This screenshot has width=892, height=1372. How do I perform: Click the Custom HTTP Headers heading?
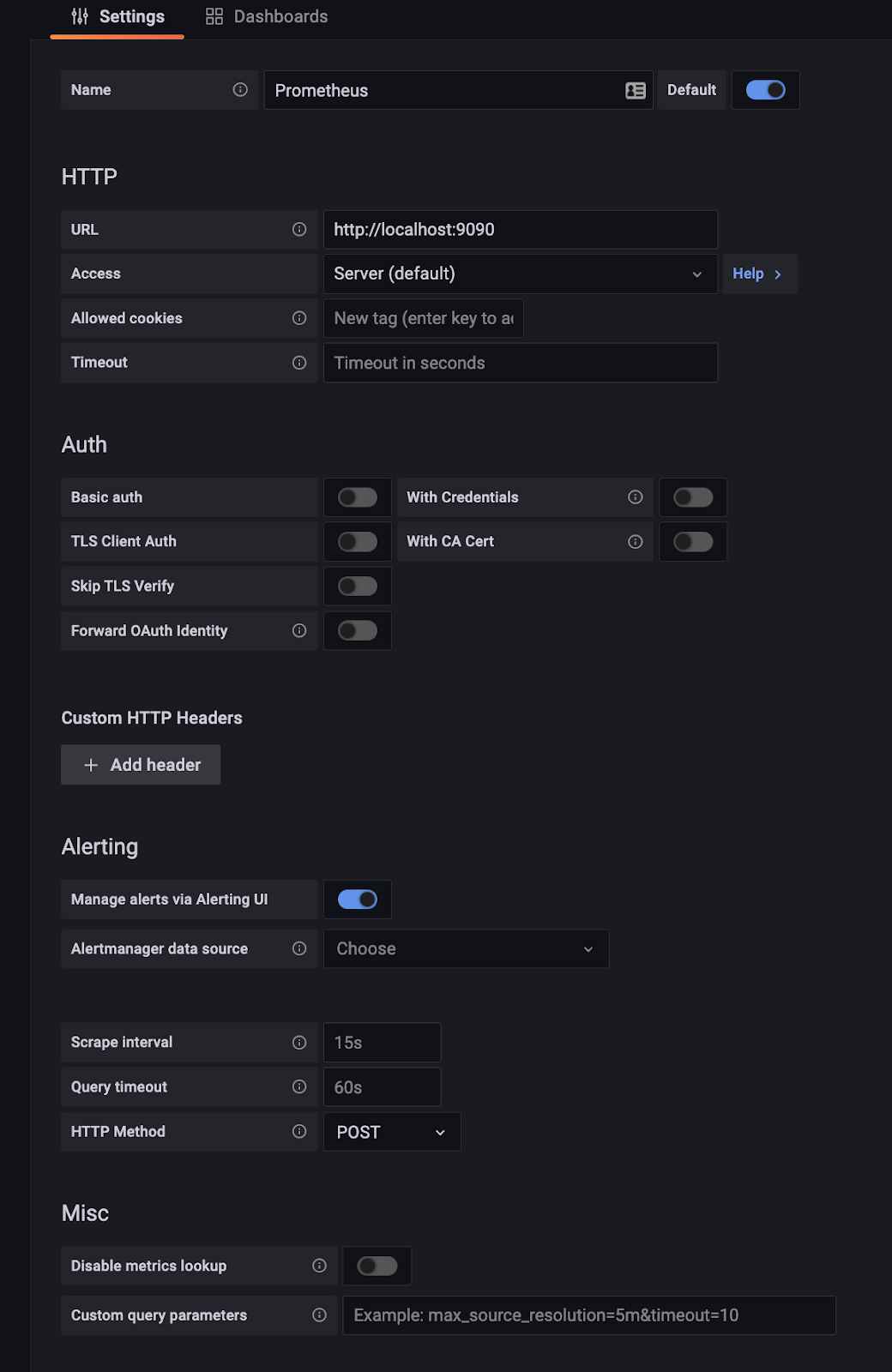152,718
